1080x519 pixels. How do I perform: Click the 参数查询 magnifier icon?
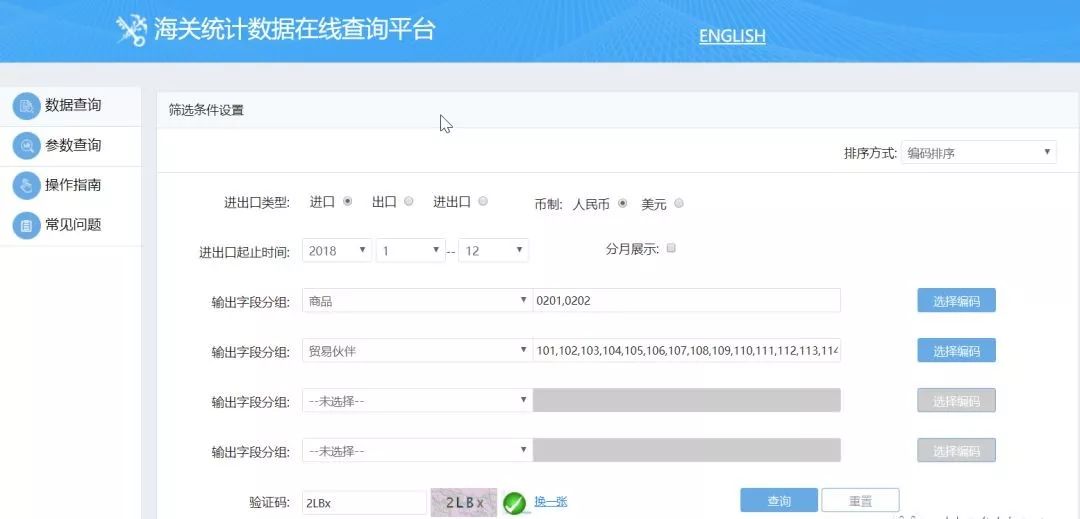click(27, 146)
